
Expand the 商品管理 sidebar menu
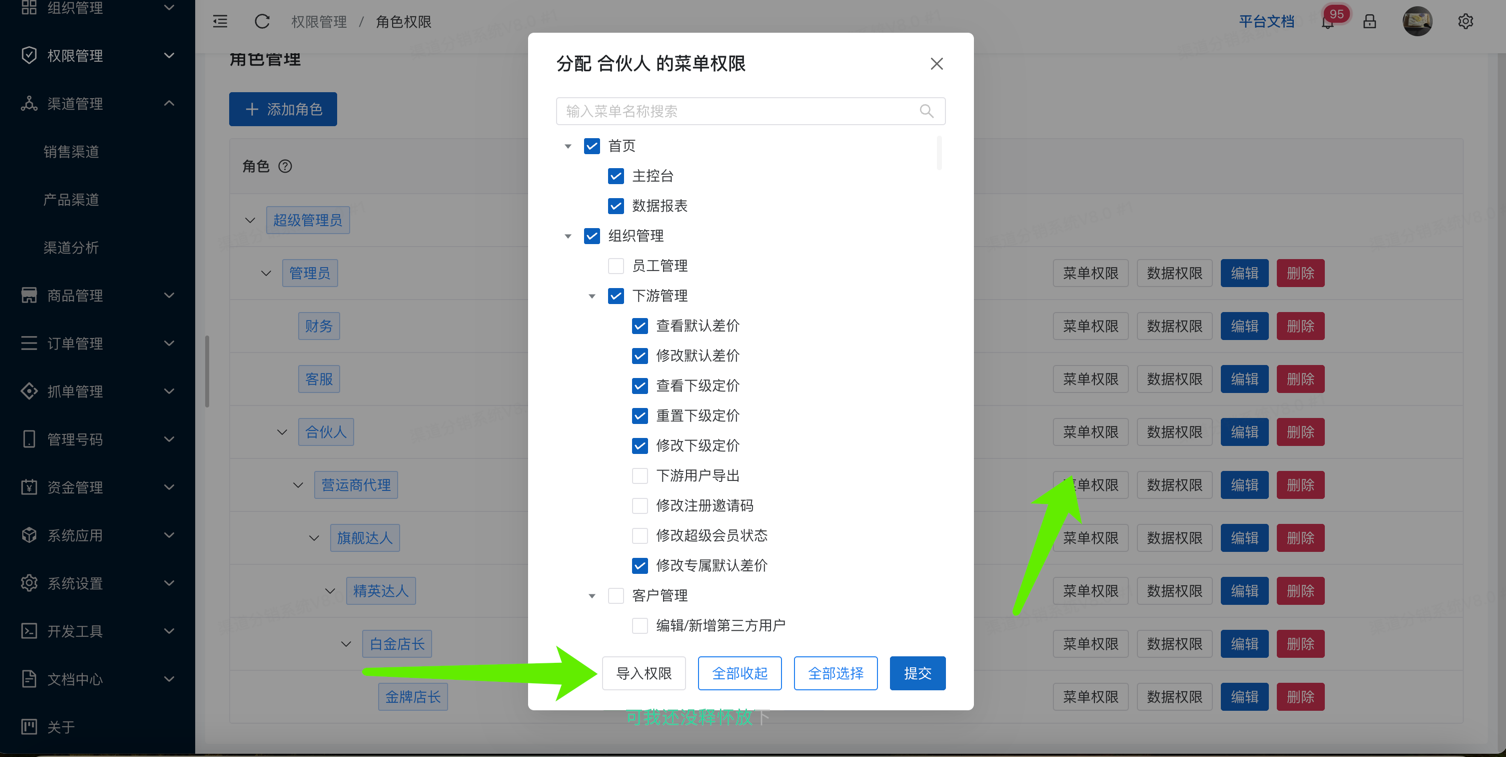97,295
